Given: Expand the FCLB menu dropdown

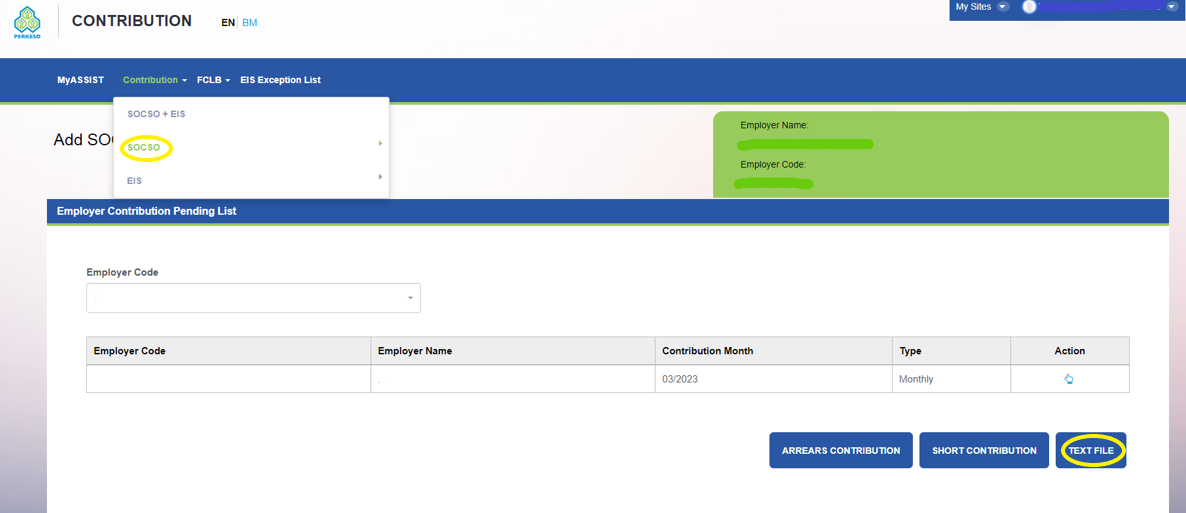Looking at the screenshot, I should click(213, 79).
